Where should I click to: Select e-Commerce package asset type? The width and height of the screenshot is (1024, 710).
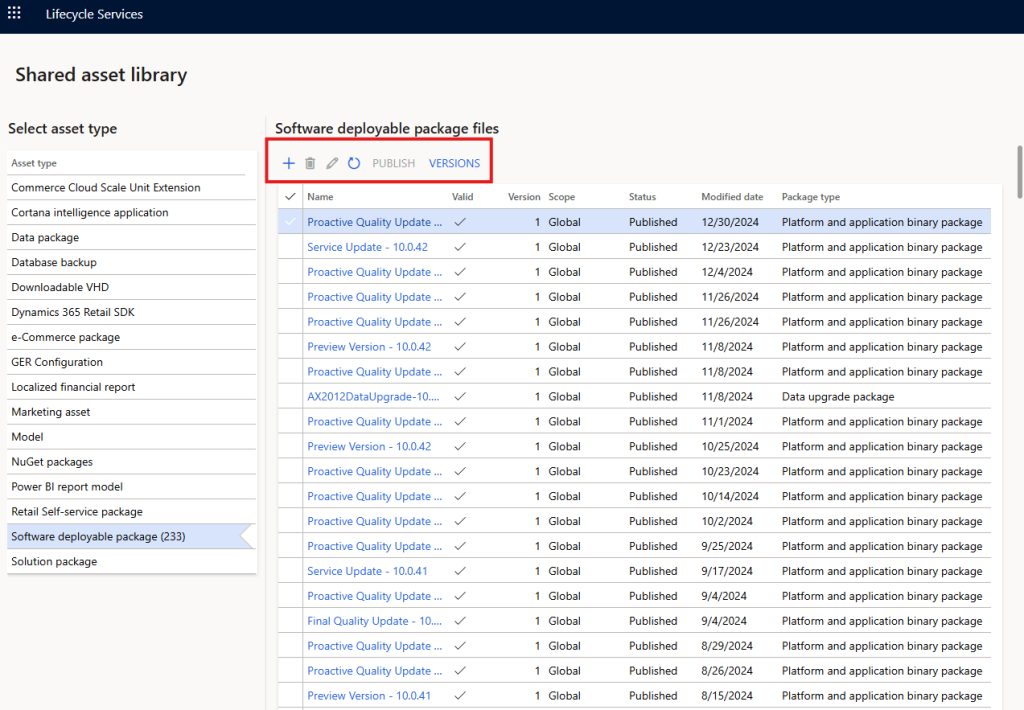pos(131,337)
